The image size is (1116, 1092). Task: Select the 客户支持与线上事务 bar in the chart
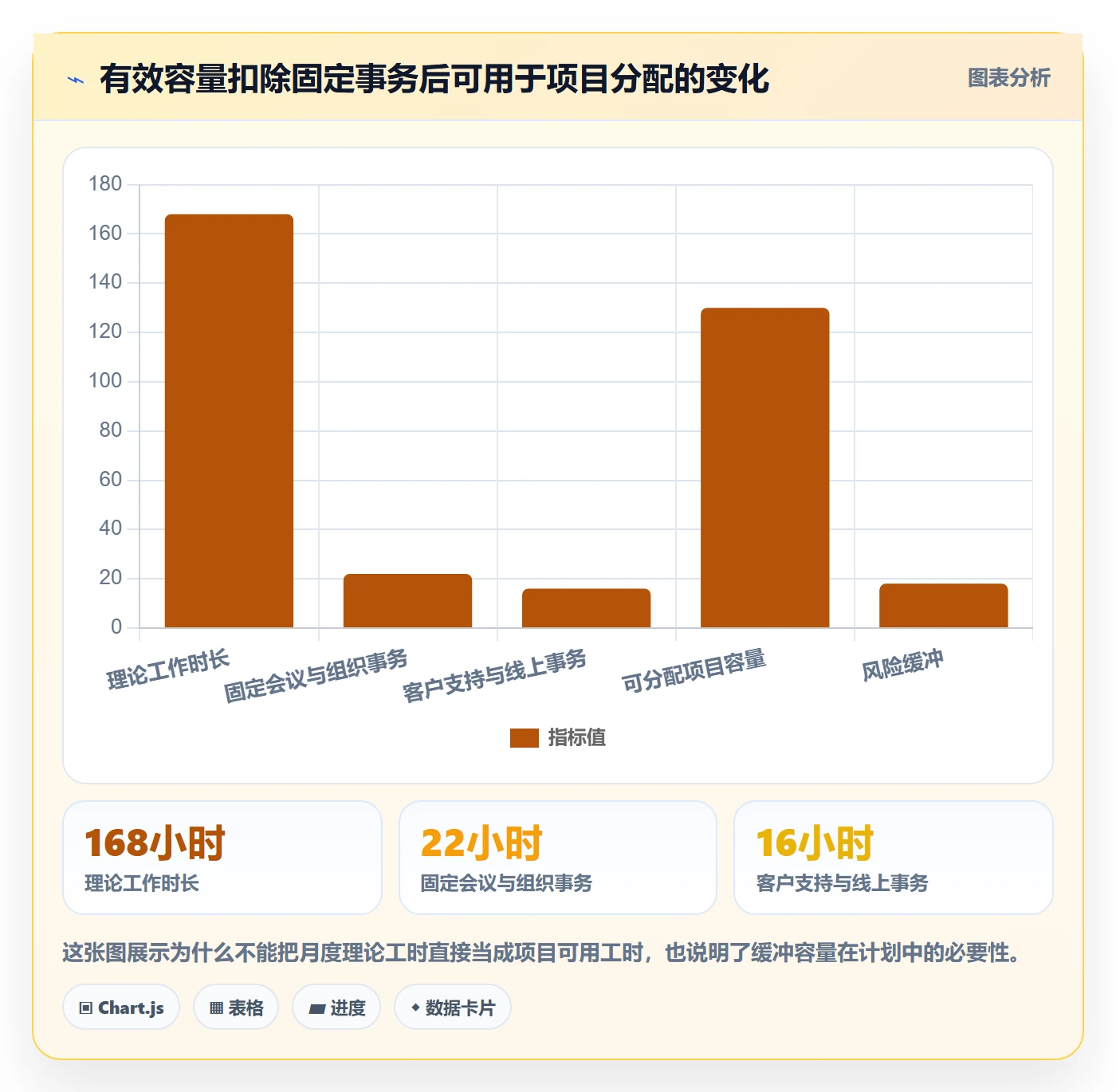(586, 608)
